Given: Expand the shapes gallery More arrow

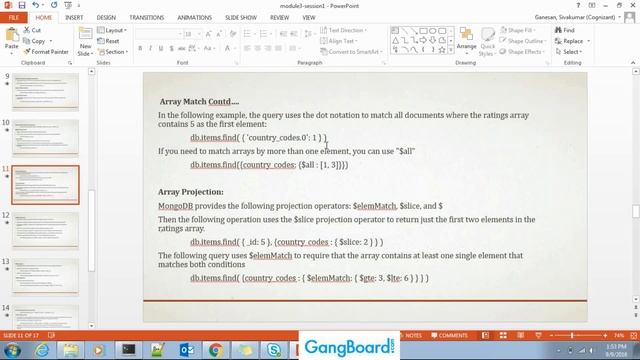Looking at the screenshot, I should tap(451, 50).
